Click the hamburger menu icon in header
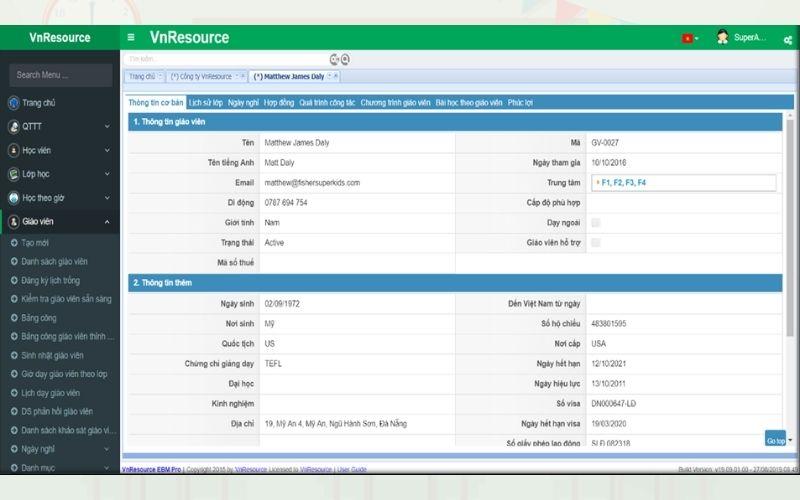Viewport: 800px width, 500px height. click(x=131, y=38)
